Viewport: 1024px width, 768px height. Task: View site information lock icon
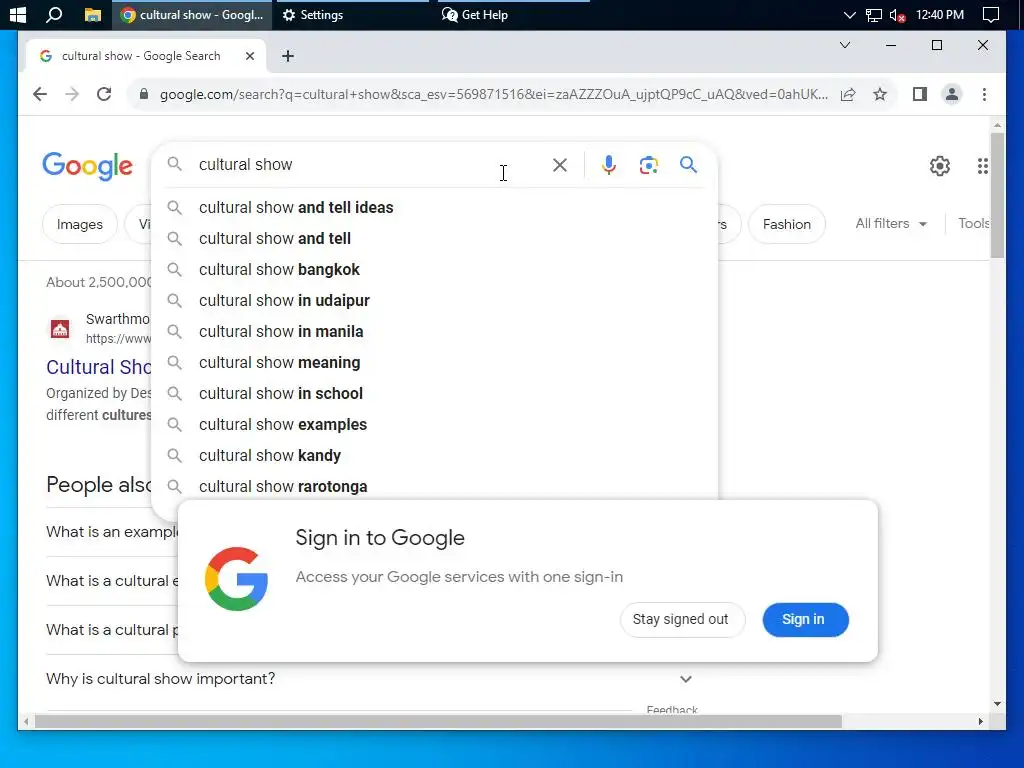point(144,94)
